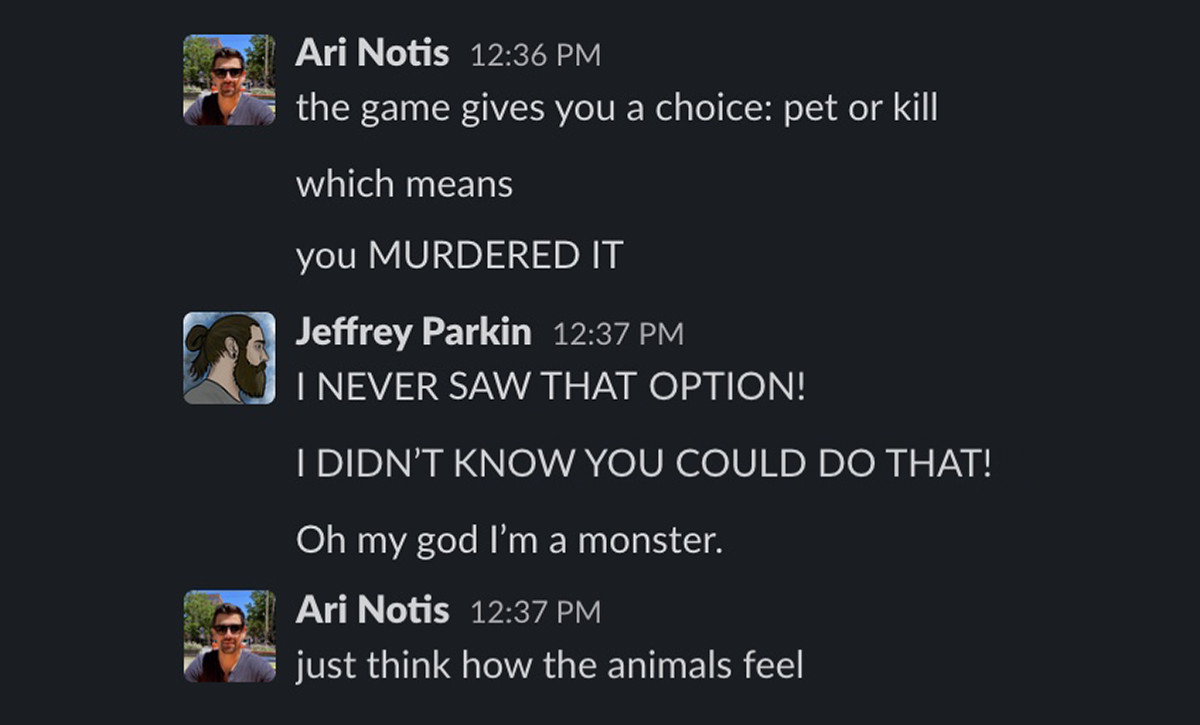Click Jeffrey Parkin's bearded profile avatar
The image size is (1200, 725).
[229, 358]
